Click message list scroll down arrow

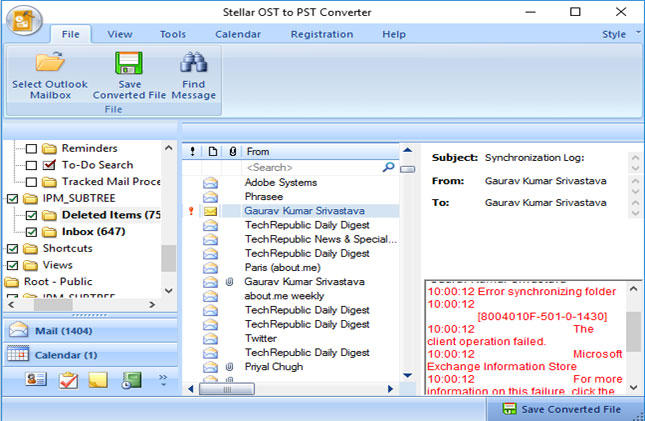click(407, 375)
